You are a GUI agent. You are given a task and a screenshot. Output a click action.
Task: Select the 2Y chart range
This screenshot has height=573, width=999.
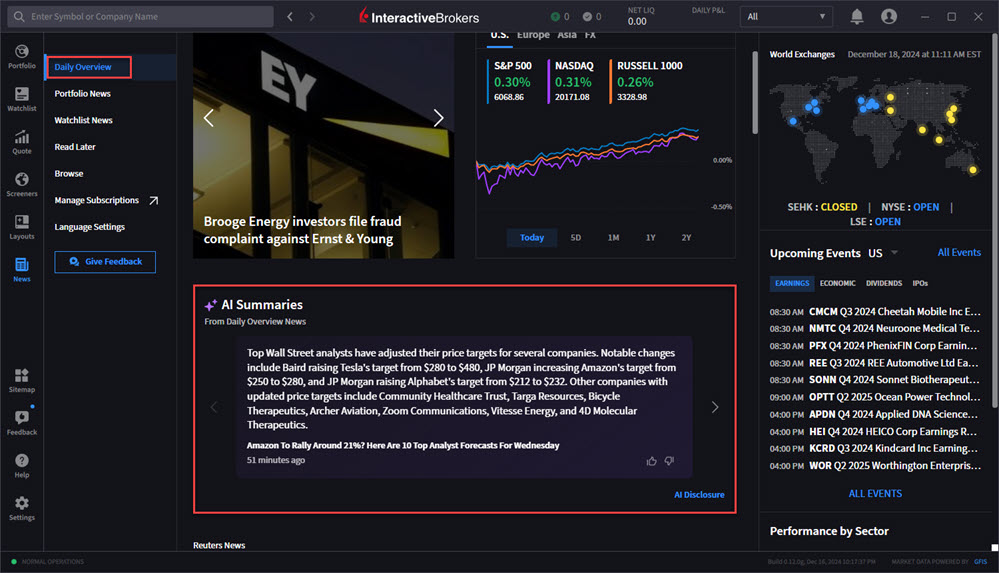point(686,238)
